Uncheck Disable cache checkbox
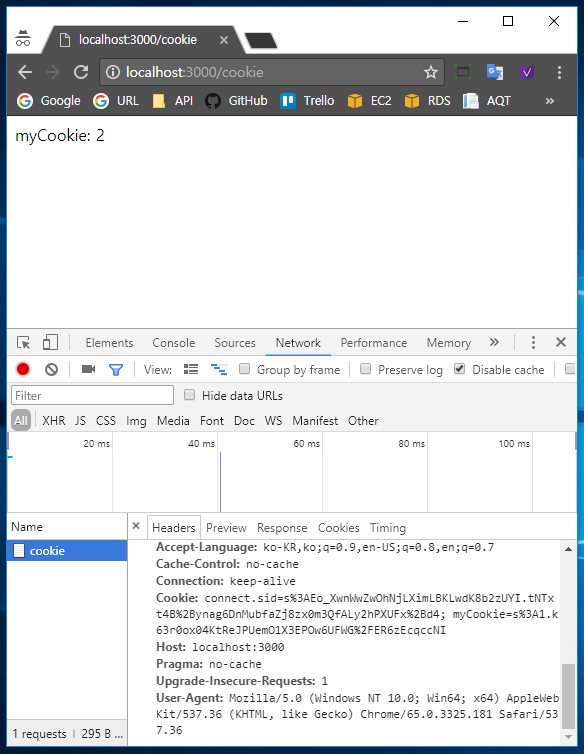584x754 pixels. tap(460, 369)
